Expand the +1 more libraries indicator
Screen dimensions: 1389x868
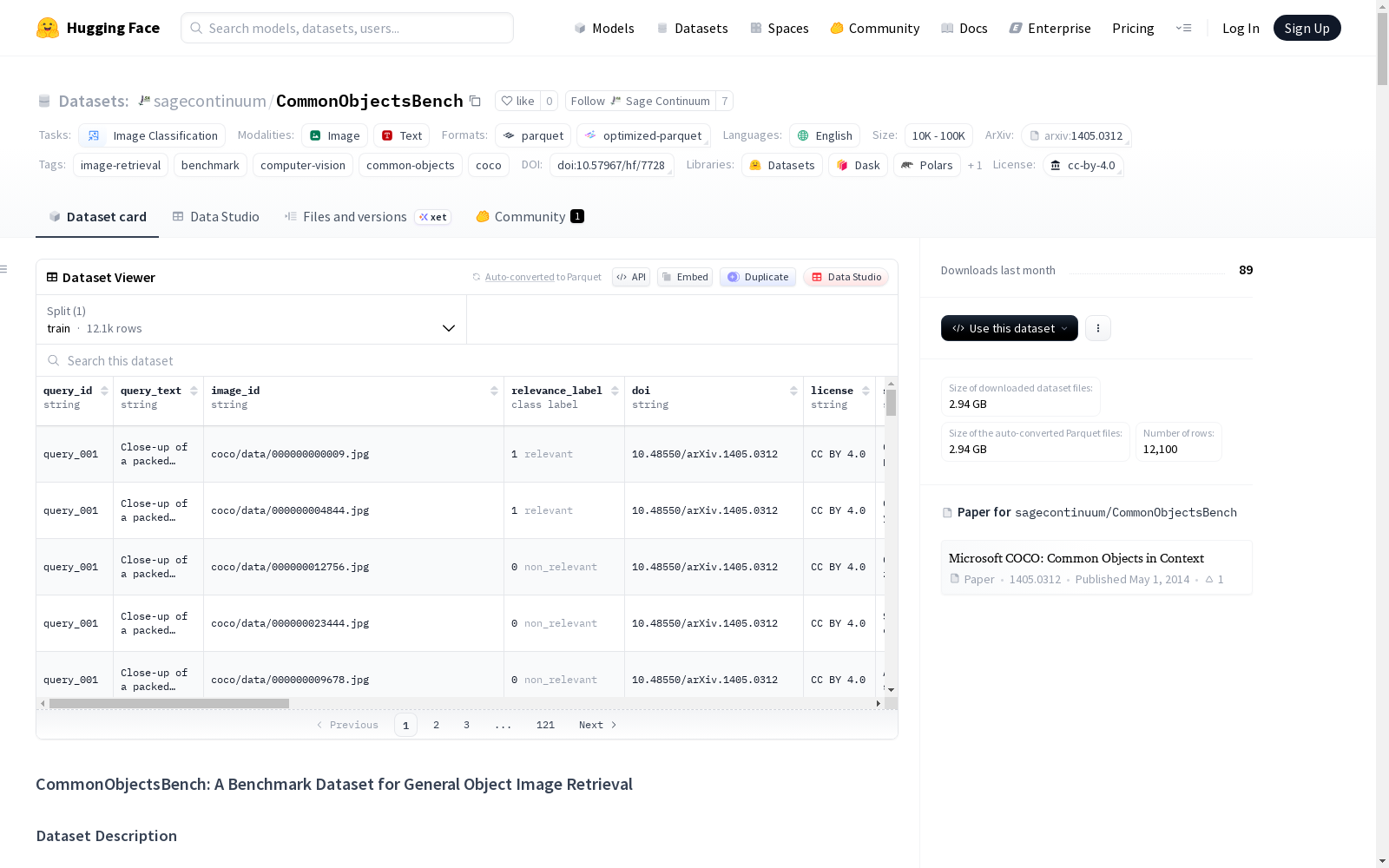coord(975,165)
